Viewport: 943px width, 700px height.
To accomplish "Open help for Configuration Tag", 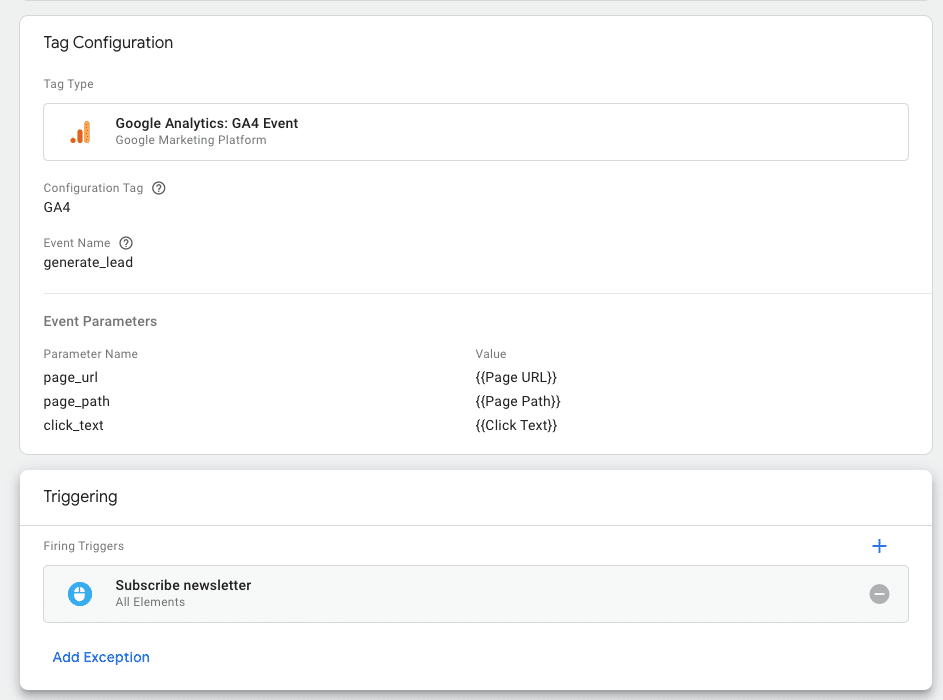I will tap(159, 188).
